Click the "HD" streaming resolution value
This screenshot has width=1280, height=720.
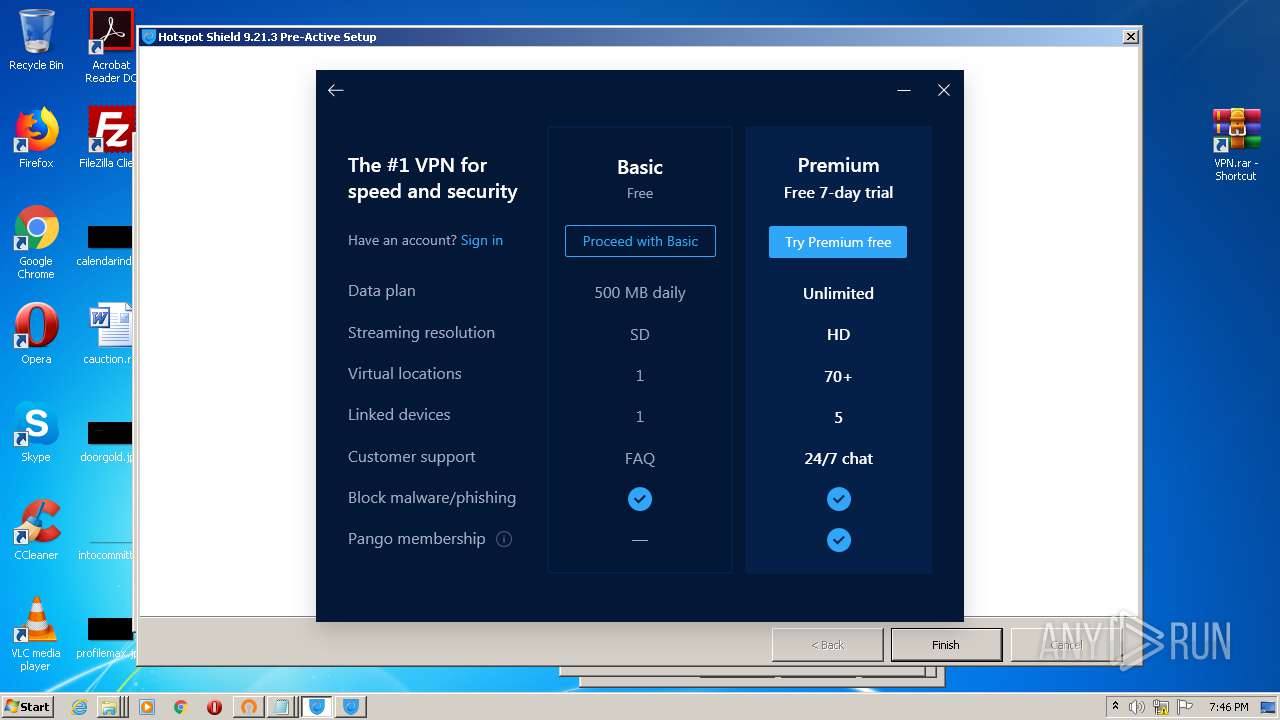(838, 335)
